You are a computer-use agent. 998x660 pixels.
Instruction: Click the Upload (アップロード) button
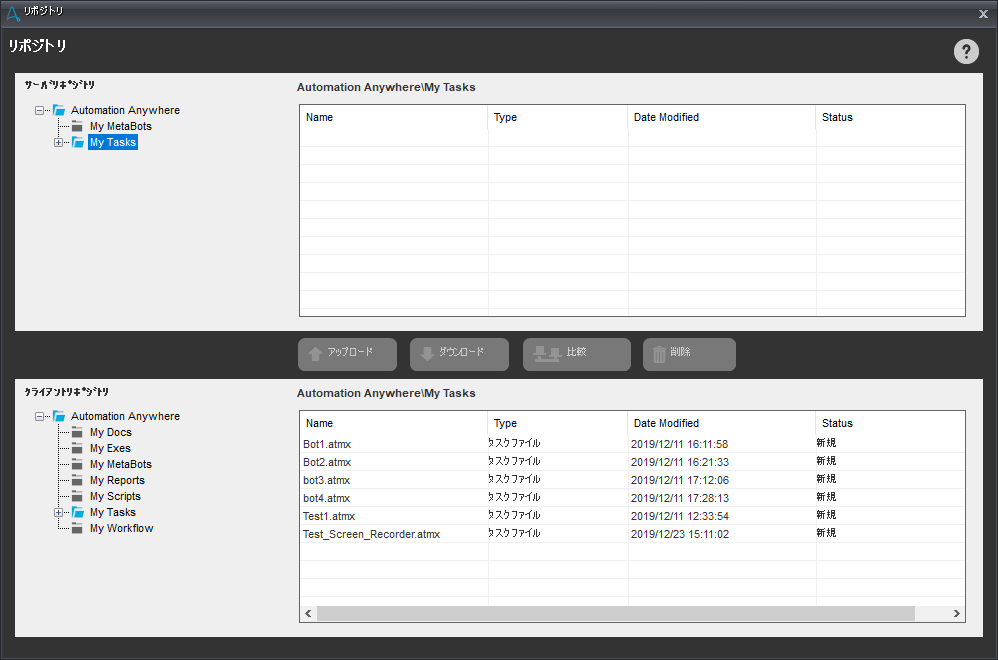(x=348, y=354)
